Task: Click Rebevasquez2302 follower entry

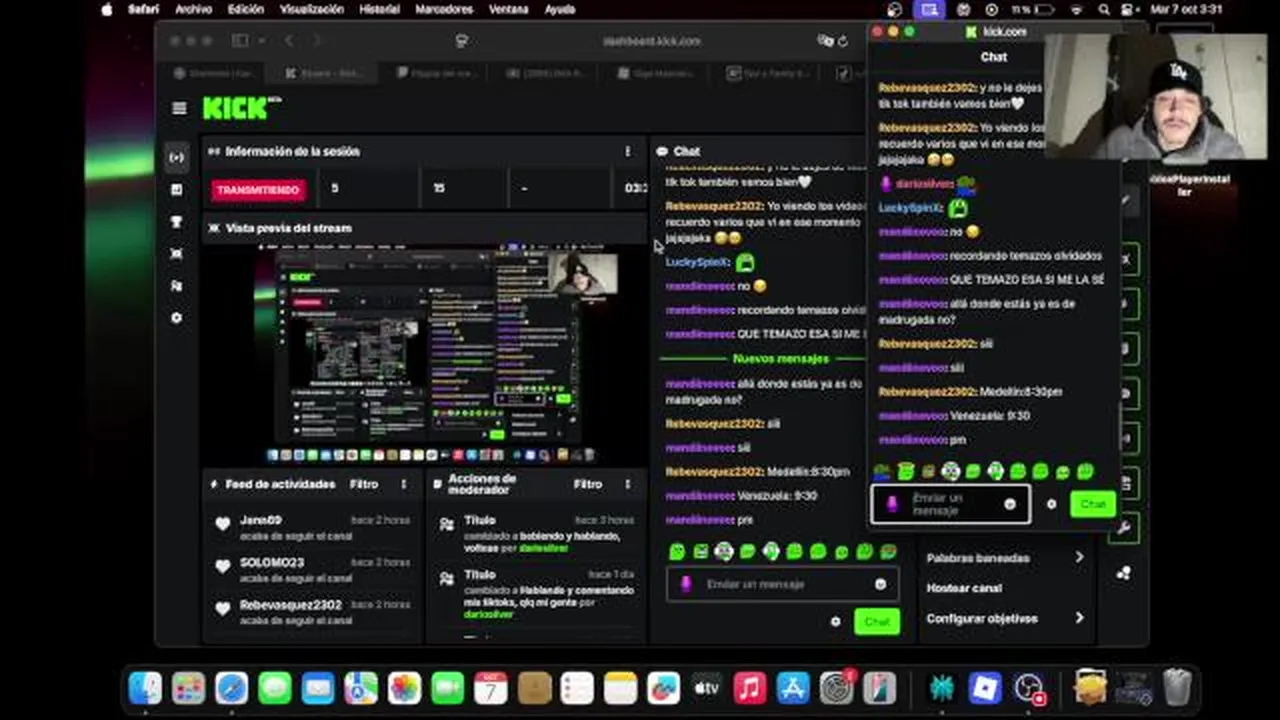Action: click(312, 612)
